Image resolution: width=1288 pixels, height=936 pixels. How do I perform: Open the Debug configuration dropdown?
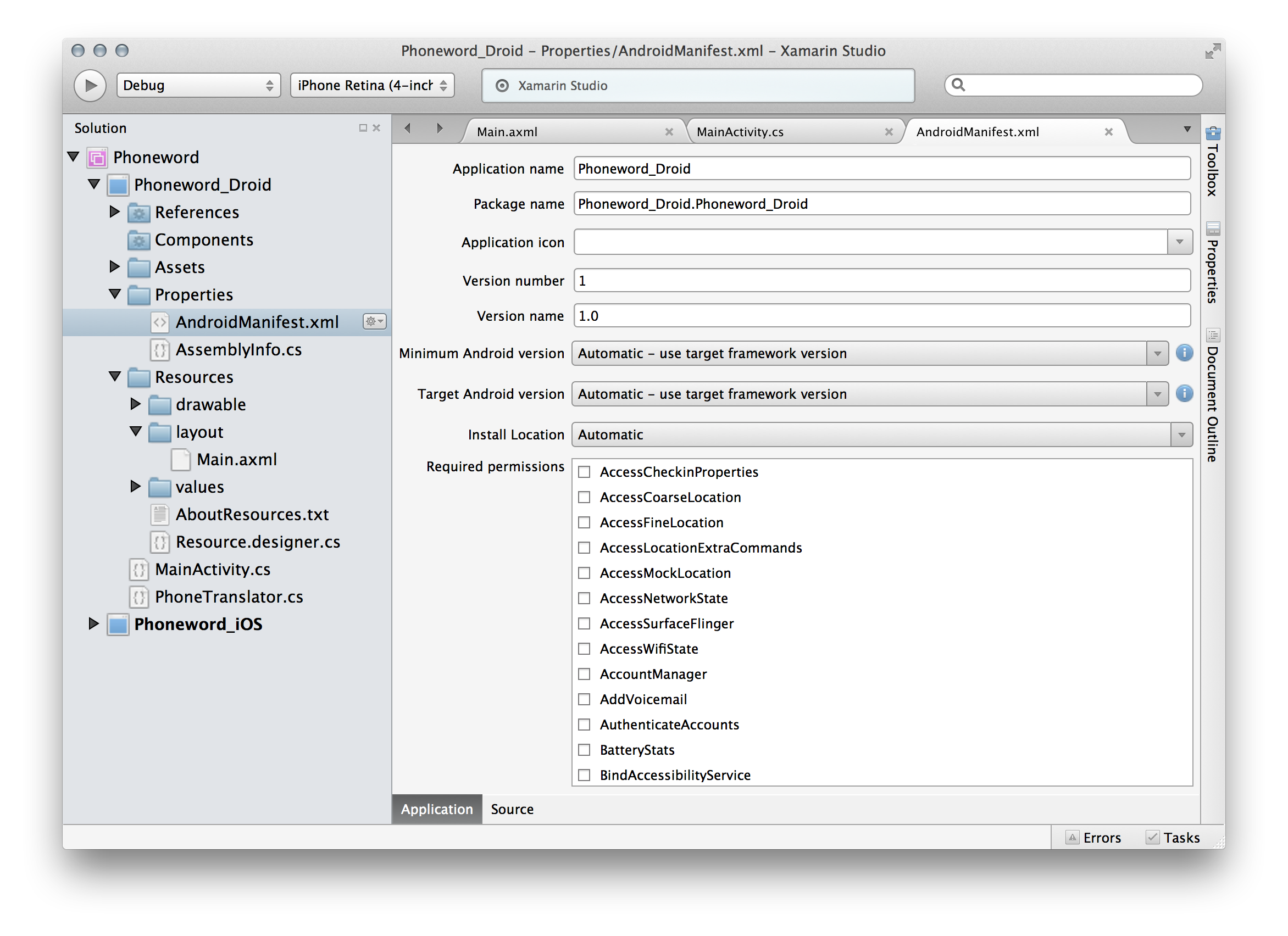(198, 85)
